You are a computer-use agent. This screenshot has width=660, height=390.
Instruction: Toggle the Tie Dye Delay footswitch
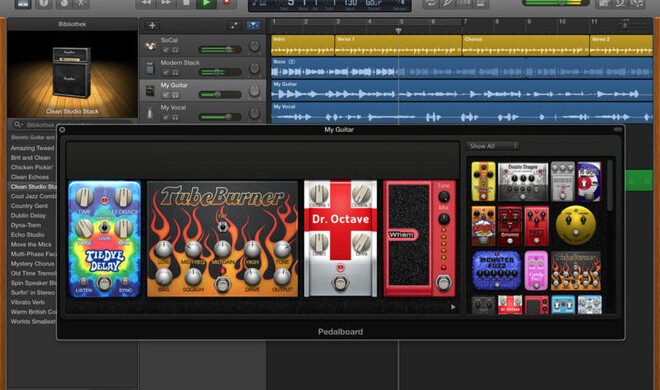104,283
